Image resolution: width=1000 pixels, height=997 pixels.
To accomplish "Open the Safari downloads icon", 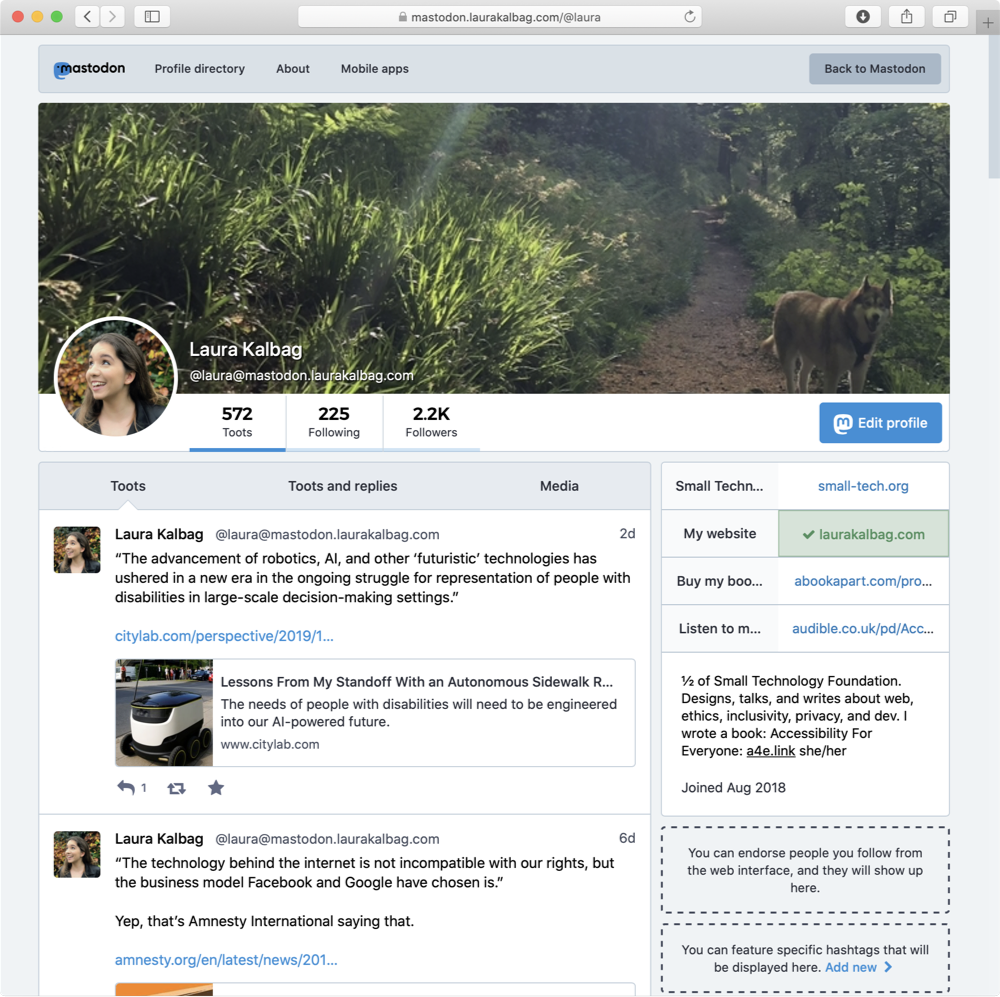I will 863,17.
